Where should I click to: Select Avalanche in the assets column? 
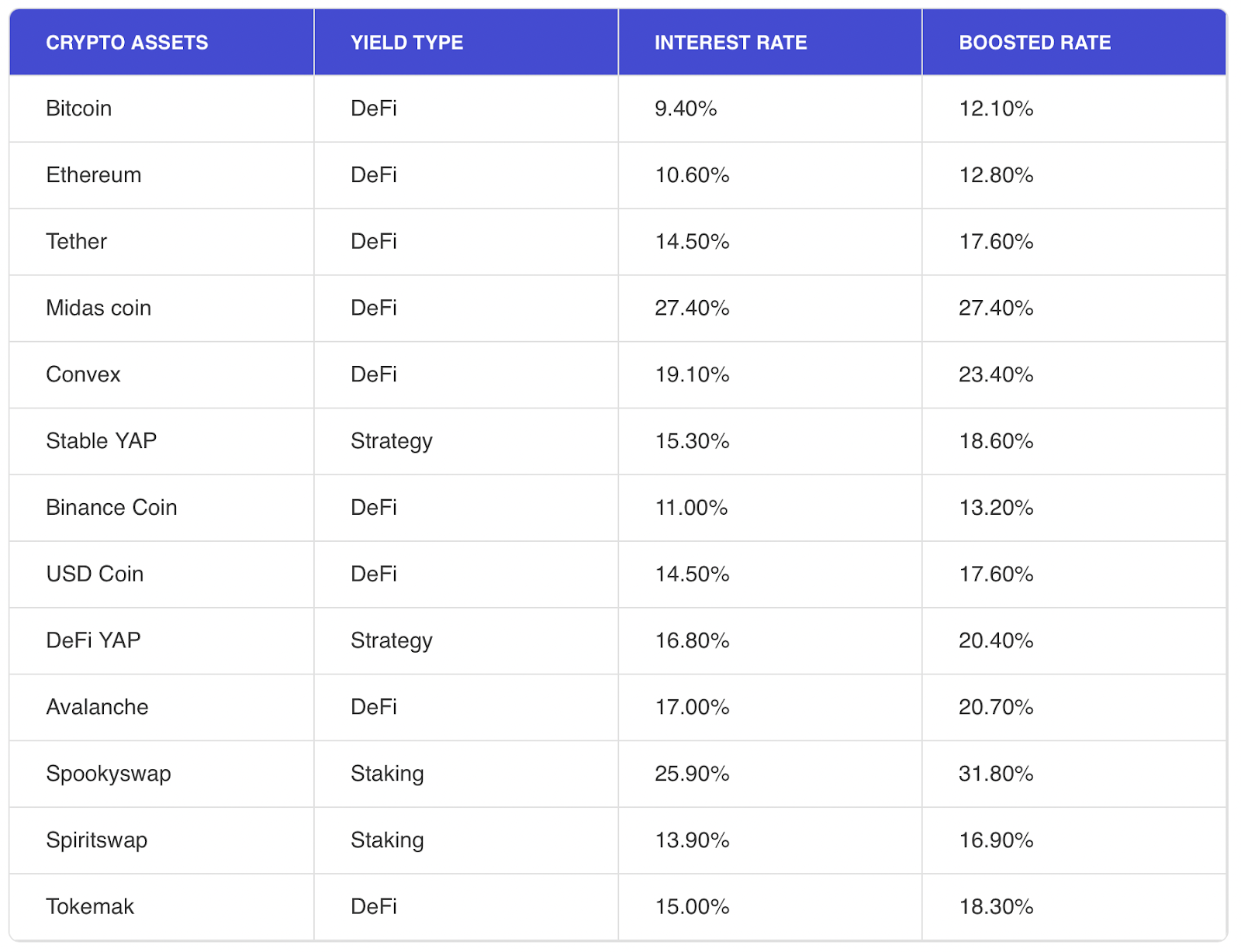point(97,707)
